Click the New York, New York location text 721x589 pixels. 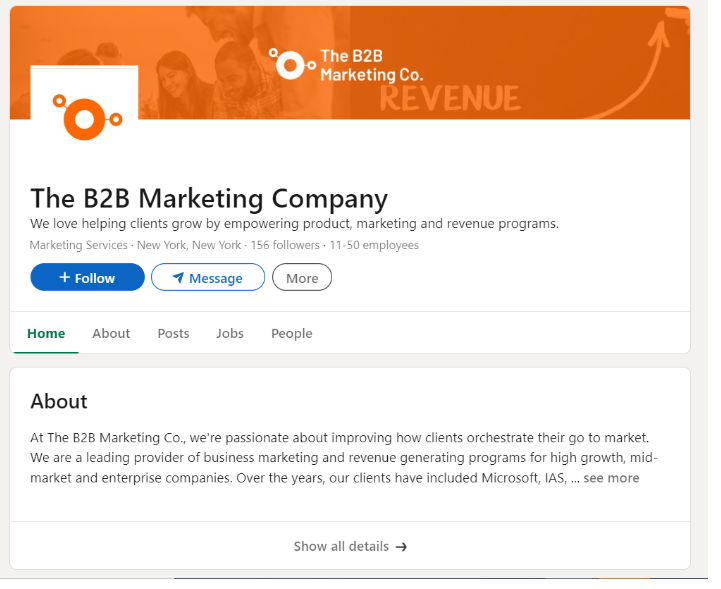click(x=189, y=245)
